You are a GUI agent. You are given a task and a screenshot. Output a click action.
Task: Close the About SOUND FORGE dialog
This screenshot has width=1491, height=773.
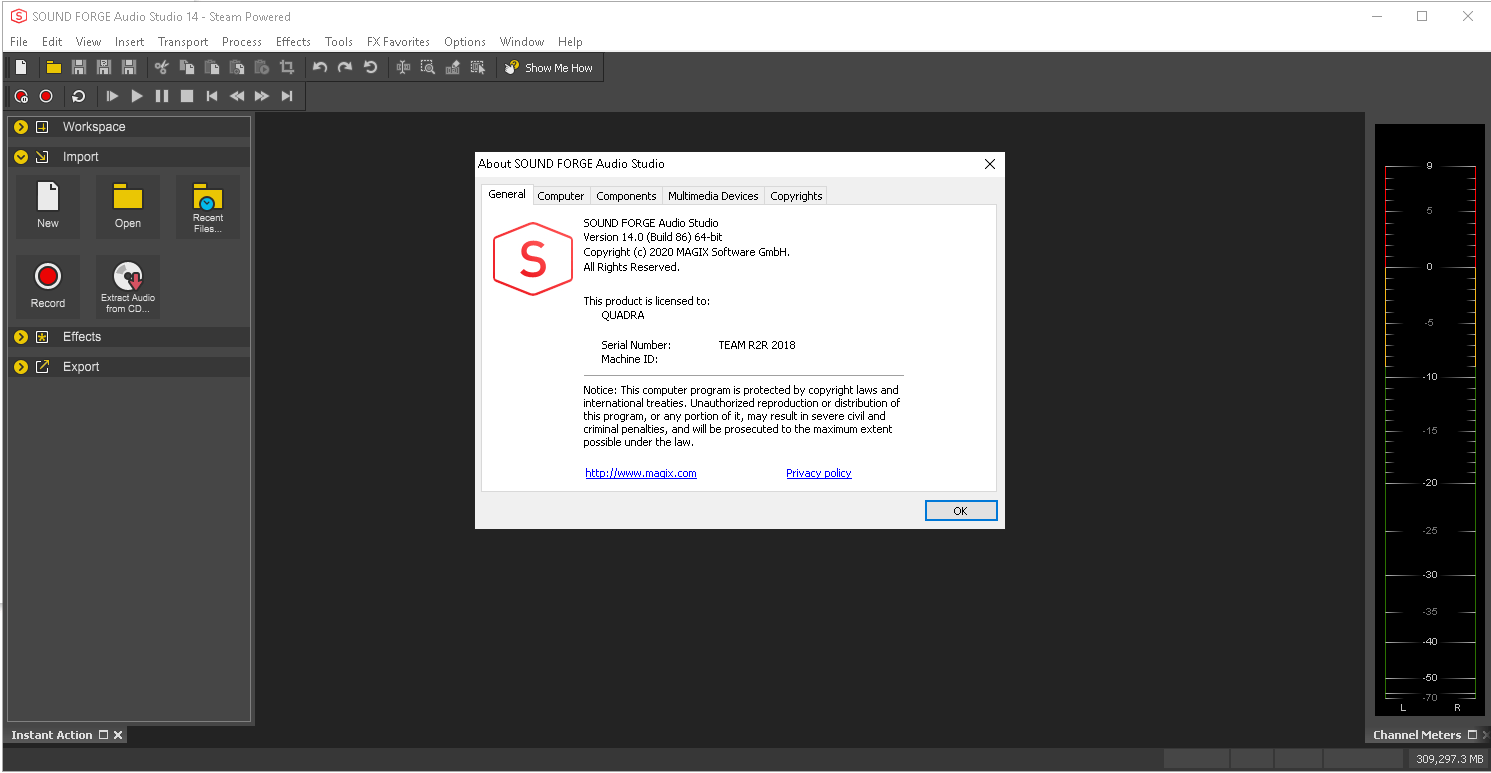(x=990, y=164)
